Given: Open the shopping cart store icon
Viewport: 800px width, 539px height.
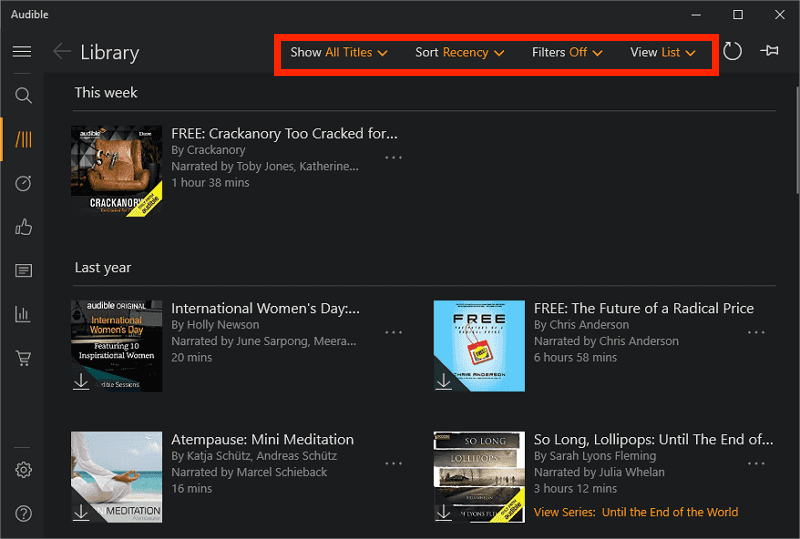Looking at the screenshot, I should point(23,358).
